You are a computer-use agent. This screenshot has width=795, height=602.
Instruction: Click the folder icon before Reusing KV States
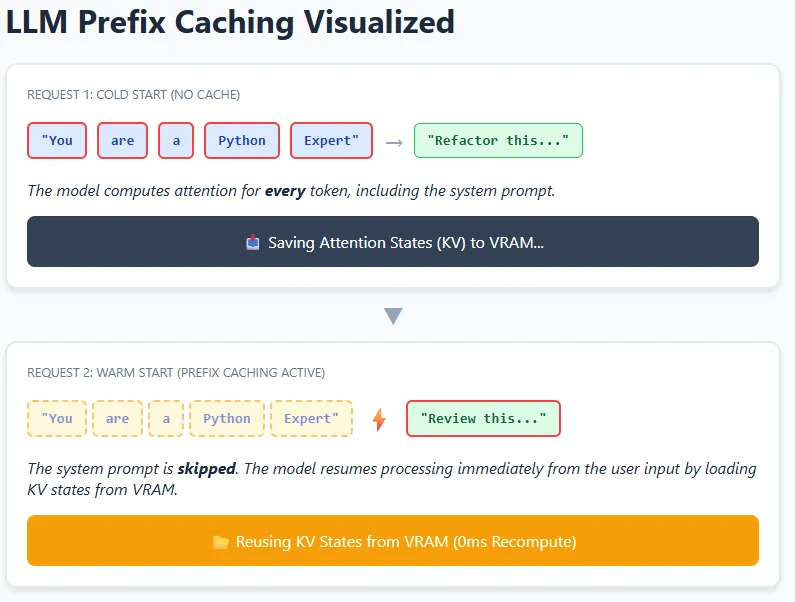(221, 542)
